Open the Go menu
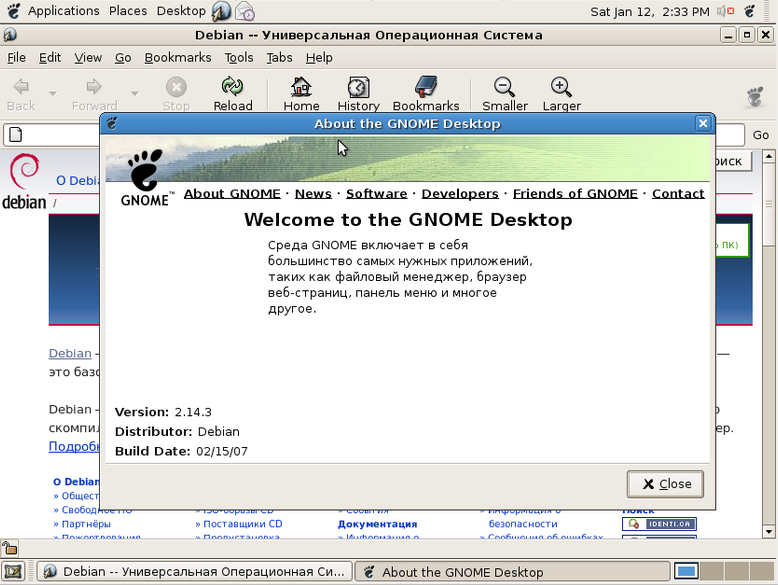This screenshot has width=778, height=585. (x=123, y=58)
